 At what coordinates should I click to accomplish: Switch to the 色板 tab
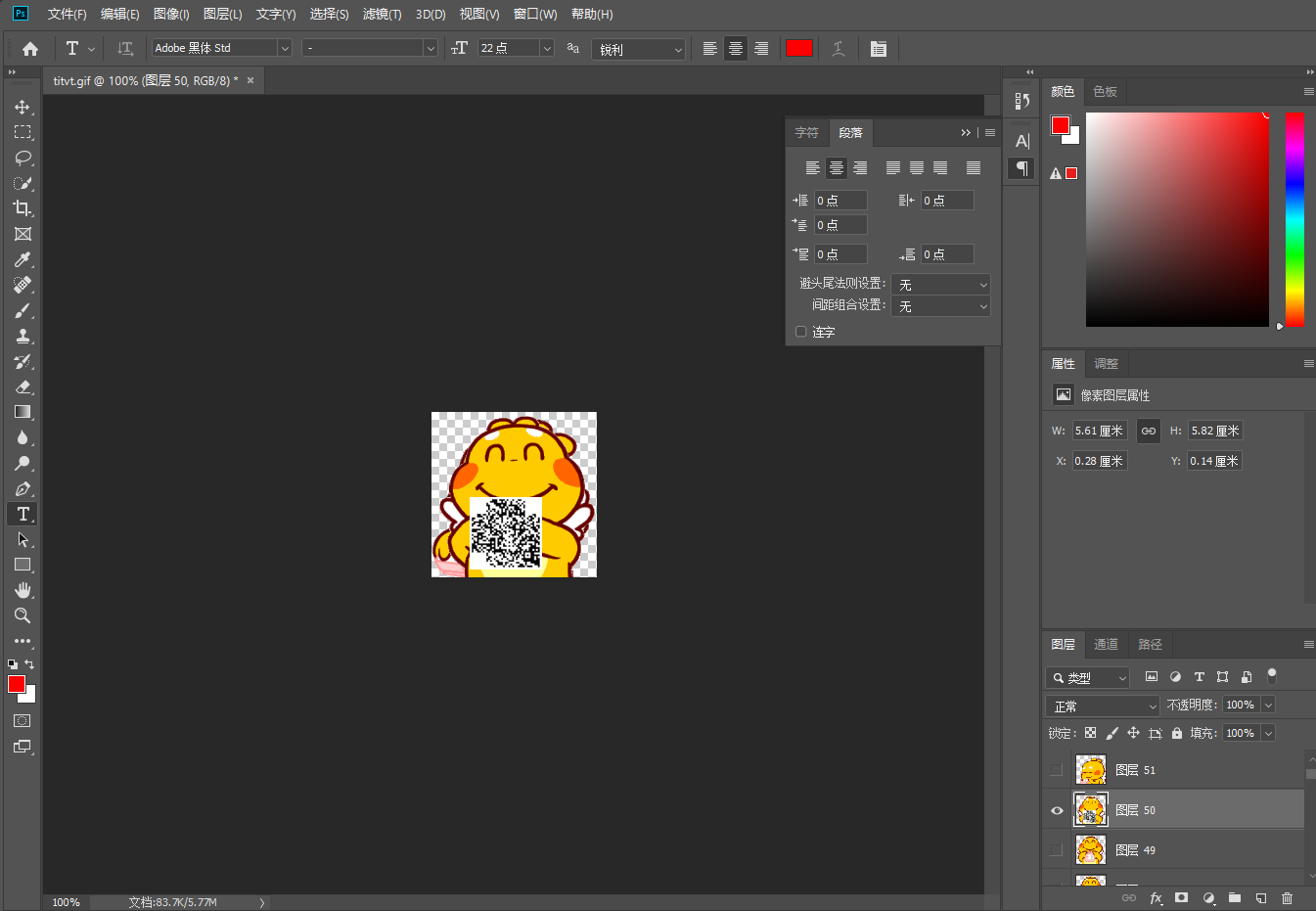pyautogui.click(x=1105, y=91)
